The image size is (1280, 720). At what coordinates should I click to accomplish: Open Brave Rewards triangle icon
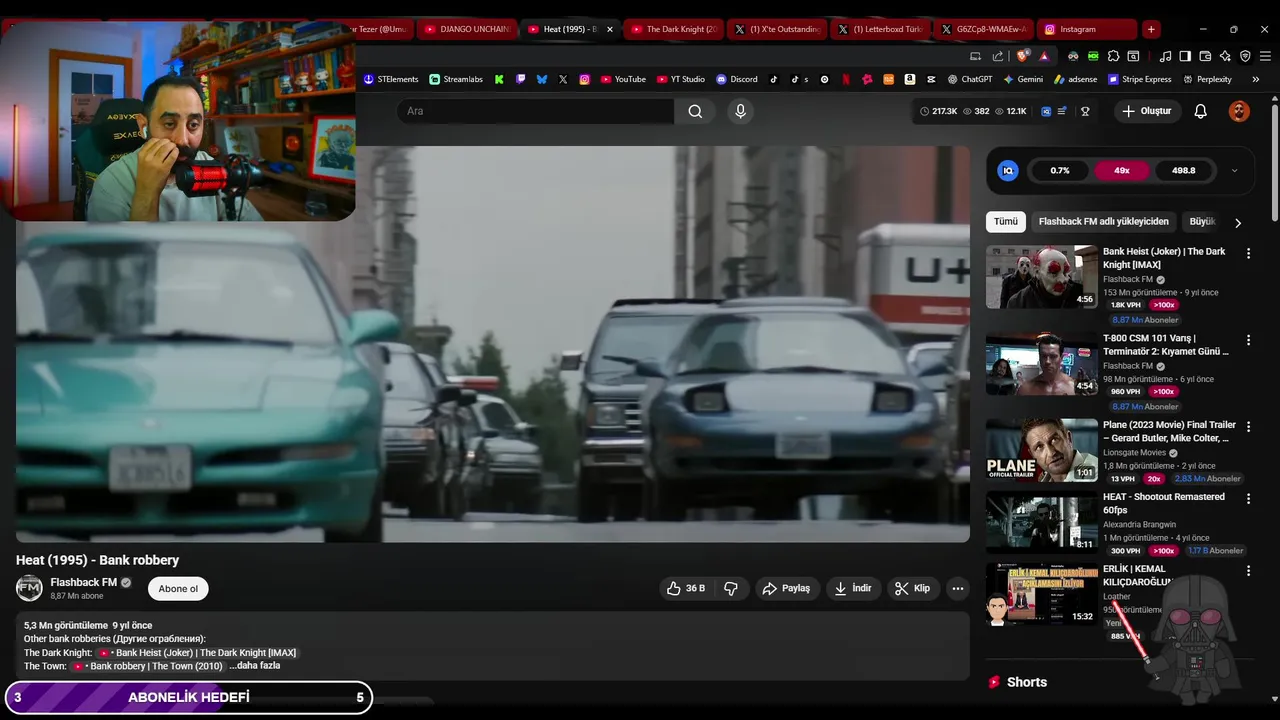pos(1044,56)
